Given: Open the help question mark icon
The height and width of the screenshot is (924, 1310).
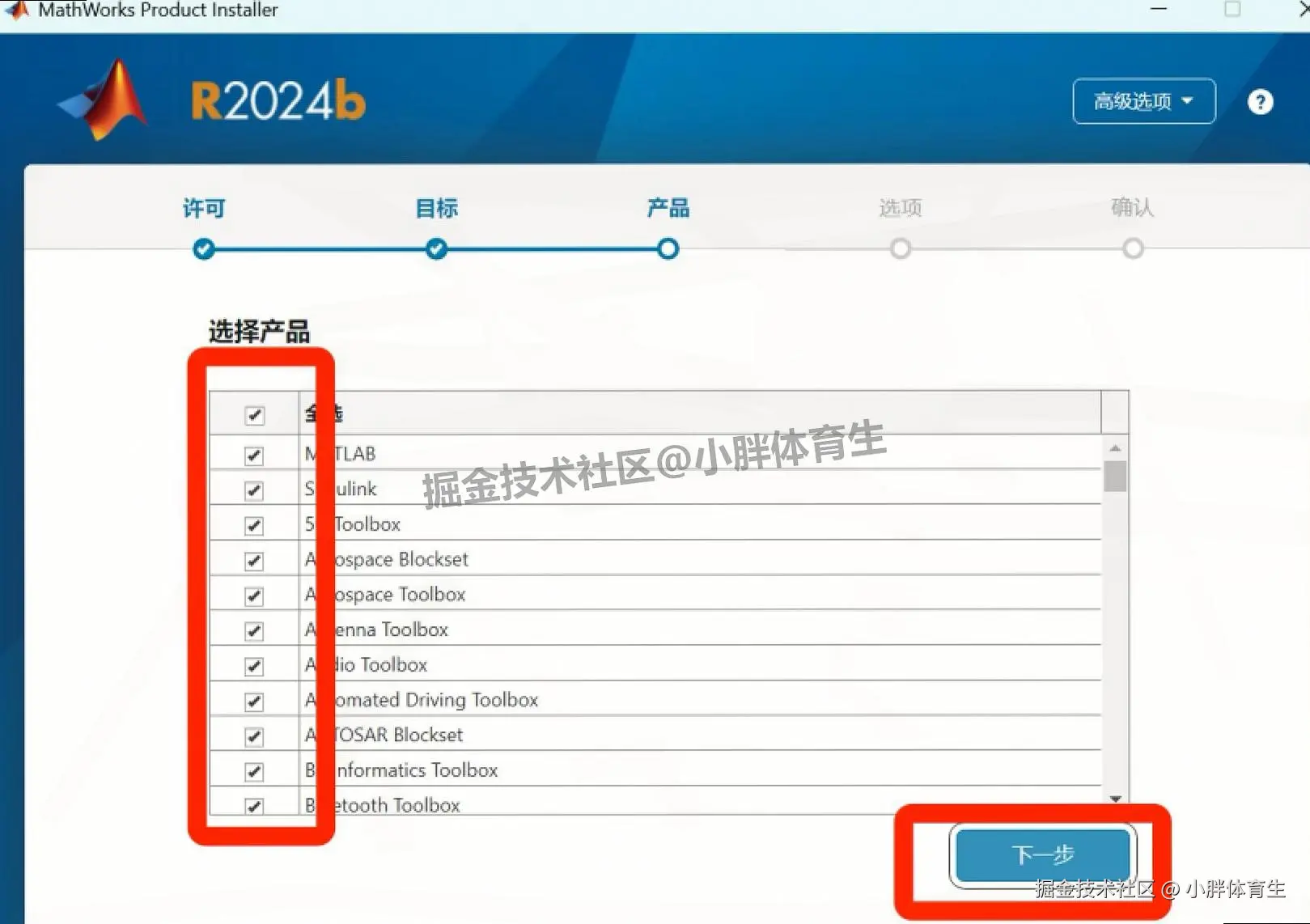Looking at the screenshot, I should [1259, 101].
